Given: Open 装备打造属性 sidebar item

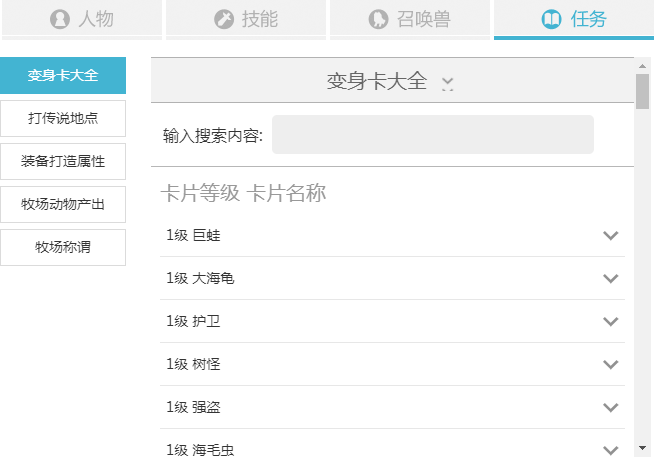Looking at the screenshot, I should [x=63, y=162].
